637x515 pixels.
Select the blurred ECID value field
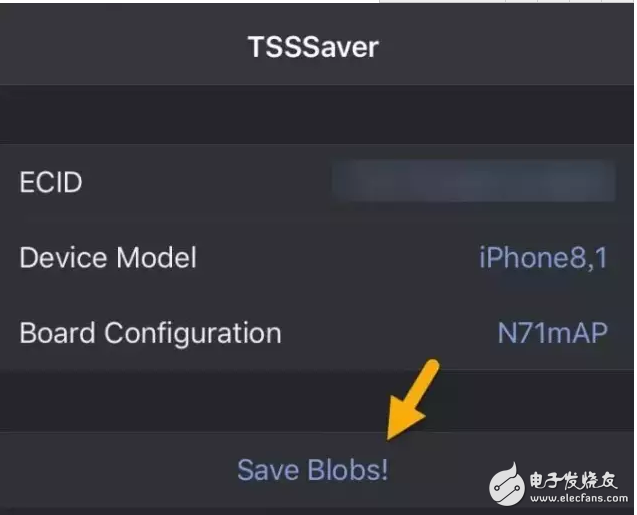point(473,181)
